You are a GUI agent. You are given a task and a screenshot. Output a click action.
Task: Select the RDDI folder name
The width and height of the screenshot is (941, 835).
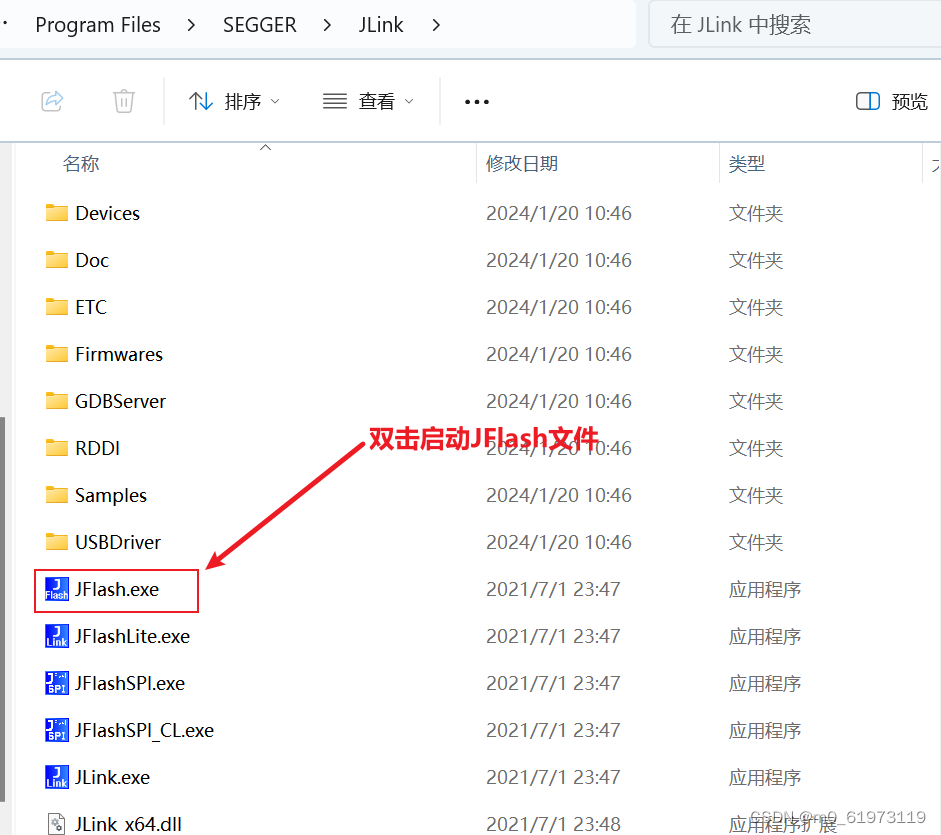(x=97, y=448)
